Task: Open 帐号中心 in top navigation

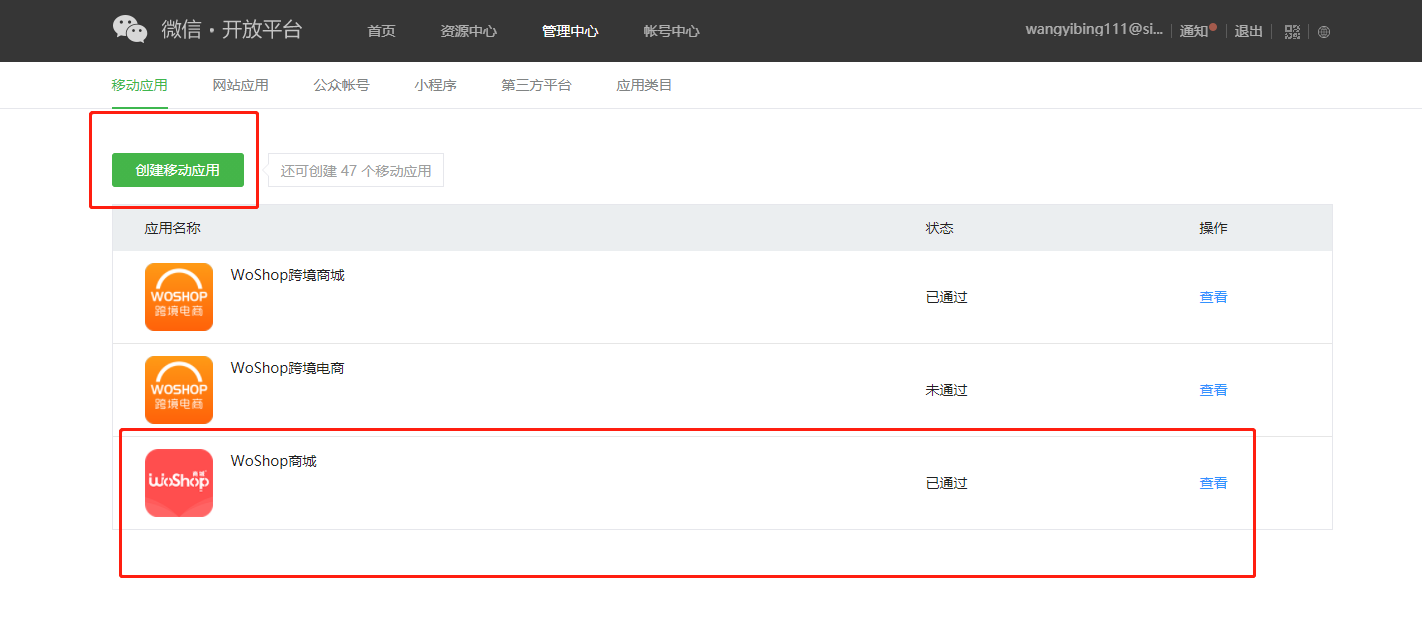Action: (672, 31)
